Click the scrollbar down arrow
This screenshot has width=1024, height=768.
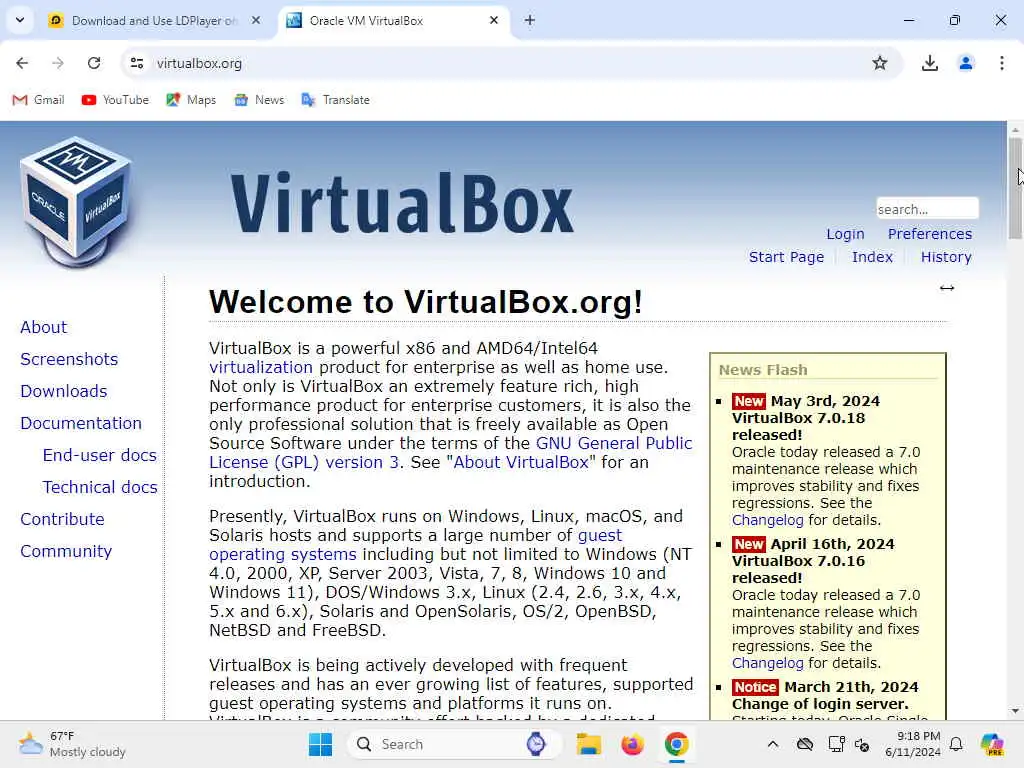(1015, 711)
